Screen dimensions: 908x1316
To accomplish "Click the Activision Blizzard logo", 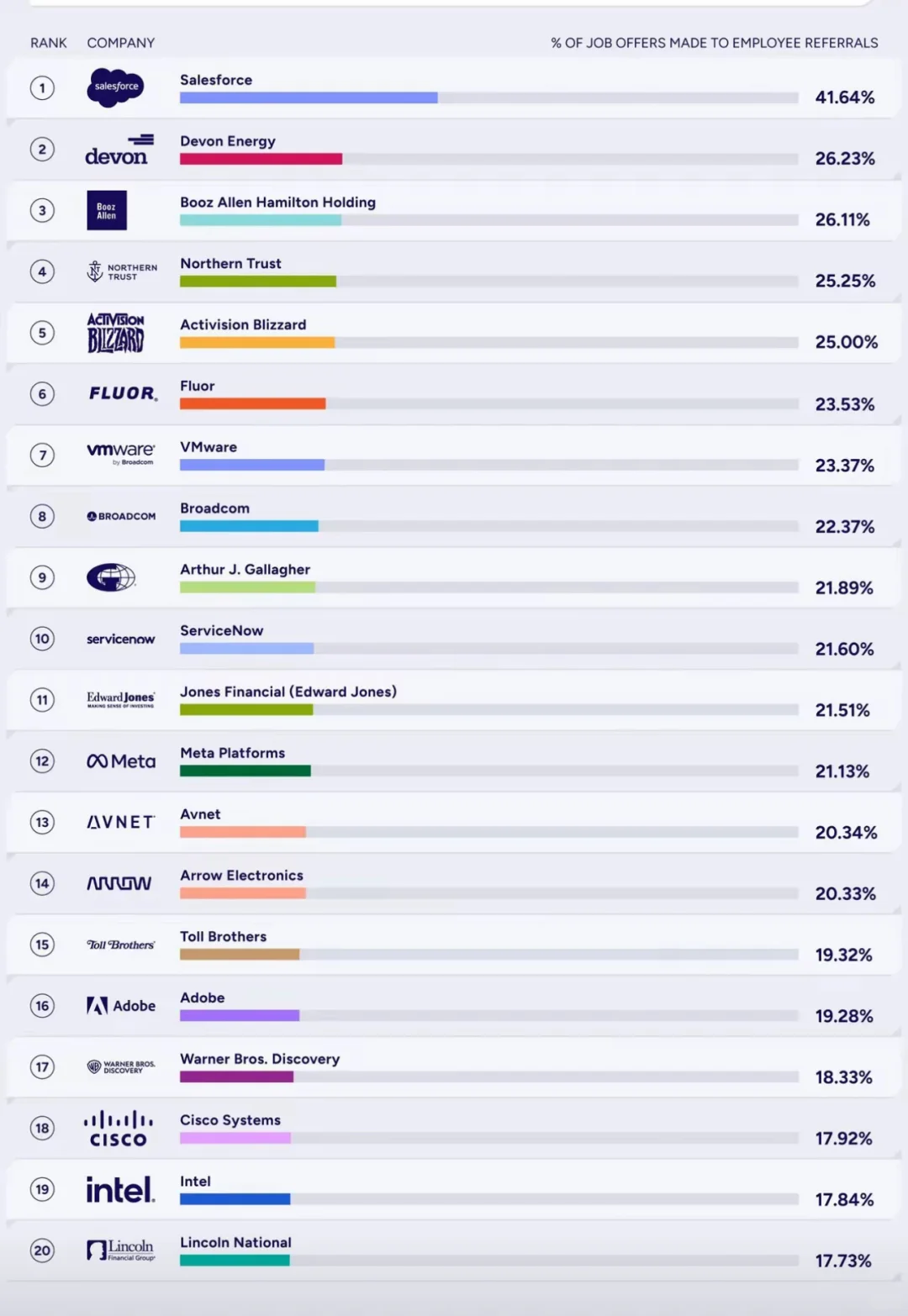I will 116,333.
